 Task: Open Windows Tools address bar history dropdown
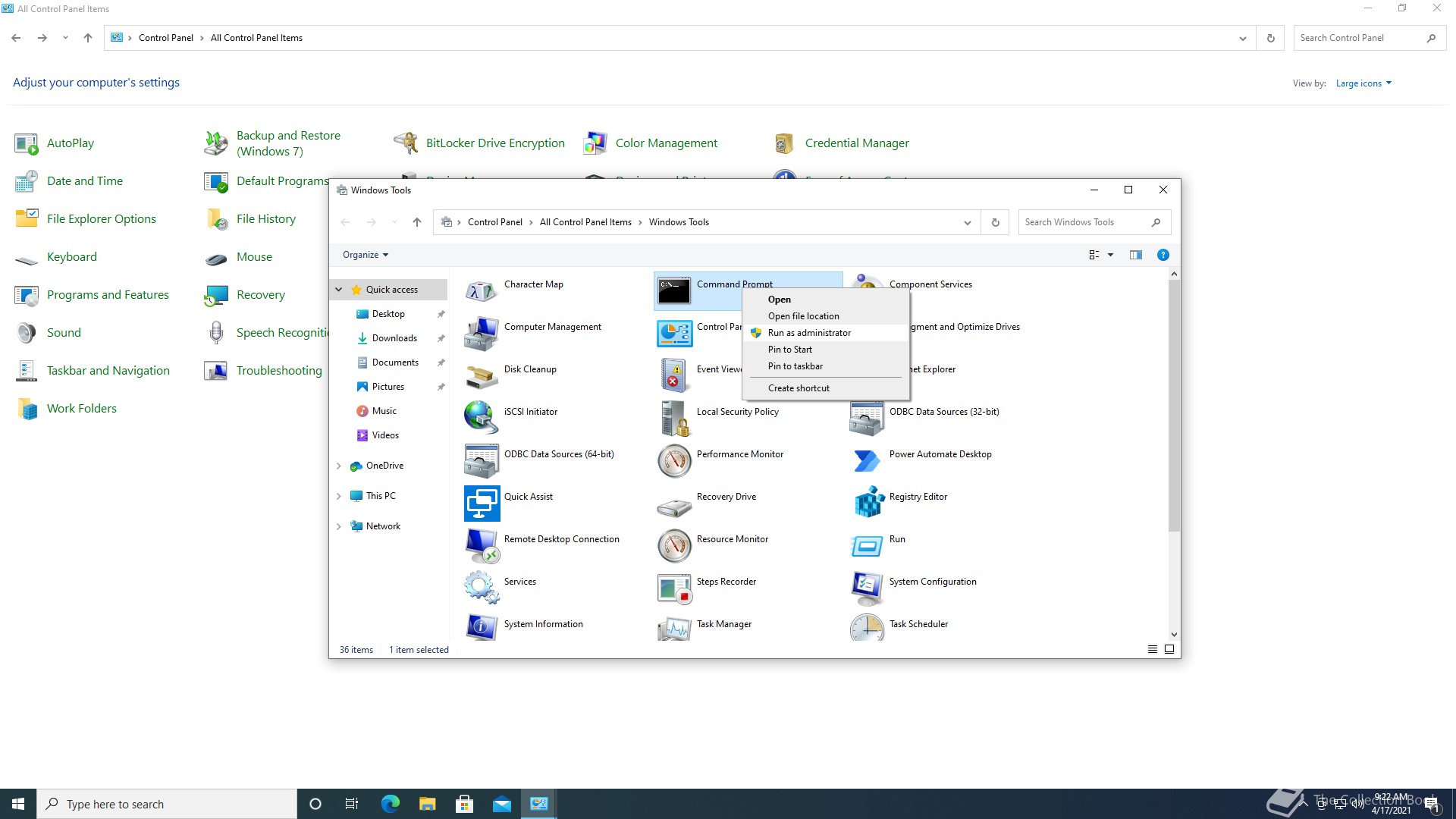point(967,222)
